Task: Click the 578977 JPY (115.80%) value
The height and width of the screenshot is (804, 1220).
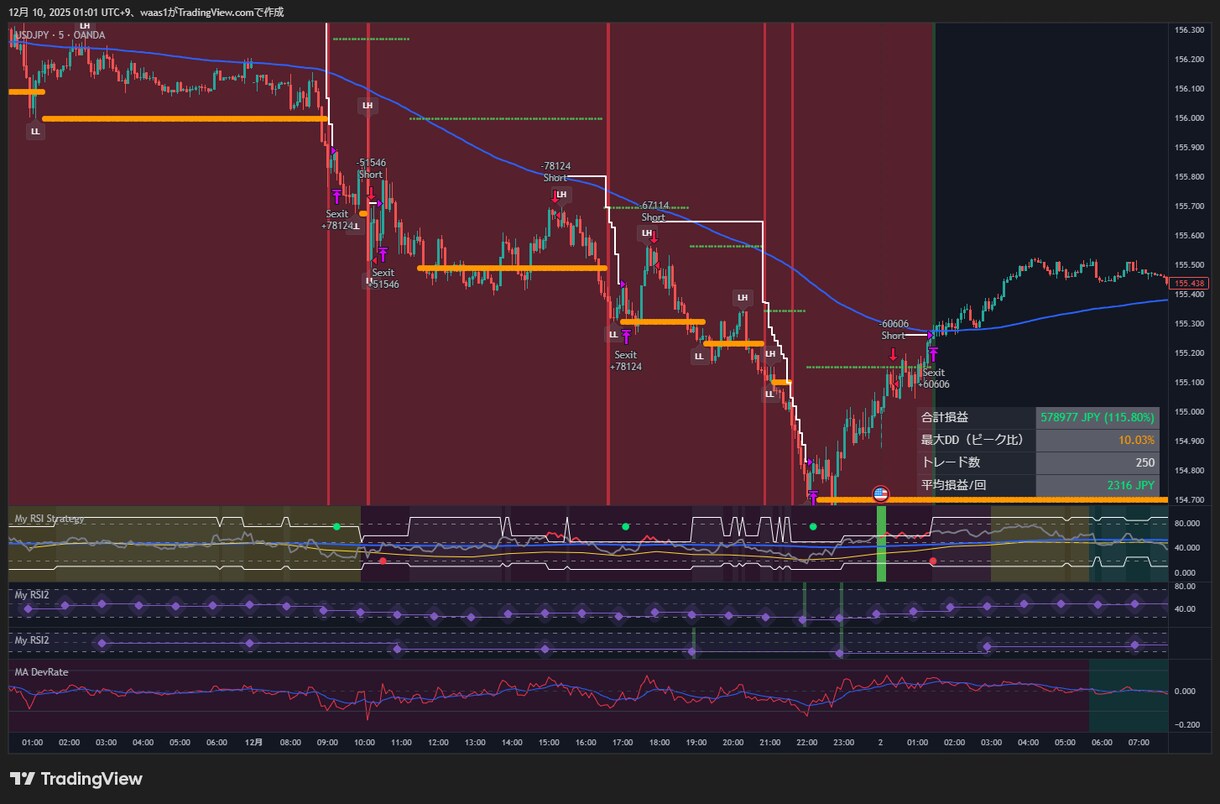Action: pyautogui.click(x=1097, y=417)
